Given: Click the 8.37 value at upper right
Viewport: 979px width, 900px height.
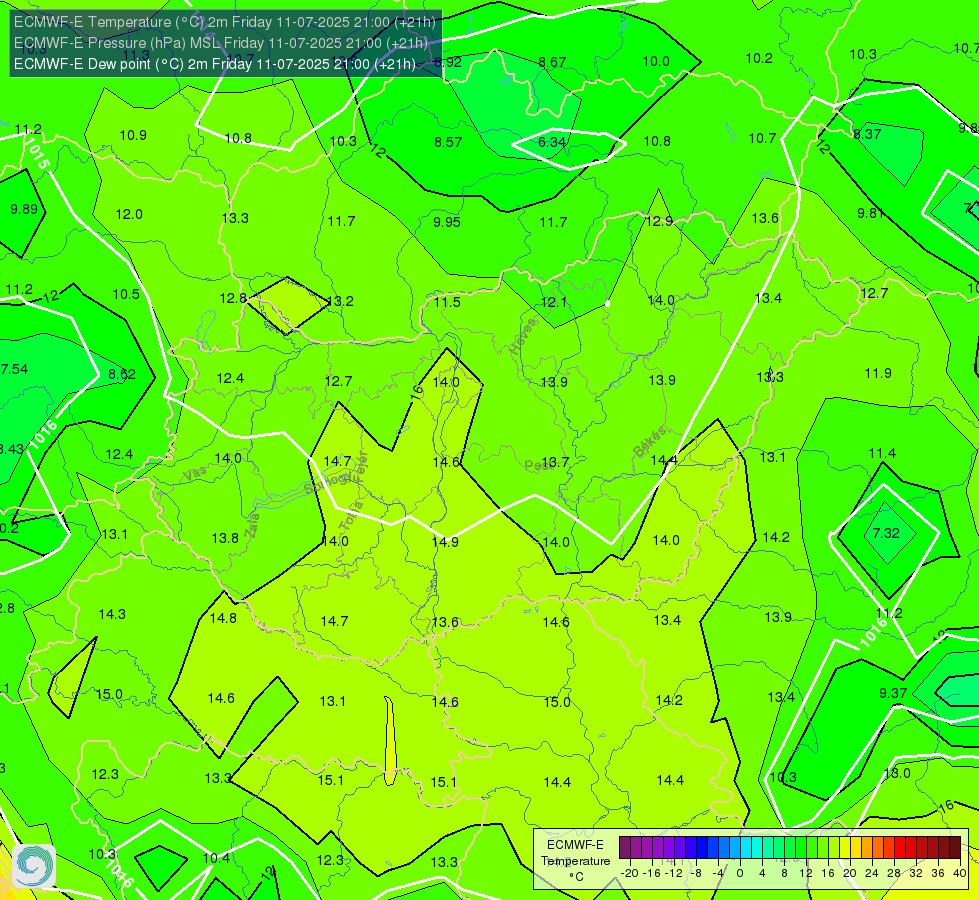Looking at the screenshot, I should pyautogui.click(x=867, y=134).
